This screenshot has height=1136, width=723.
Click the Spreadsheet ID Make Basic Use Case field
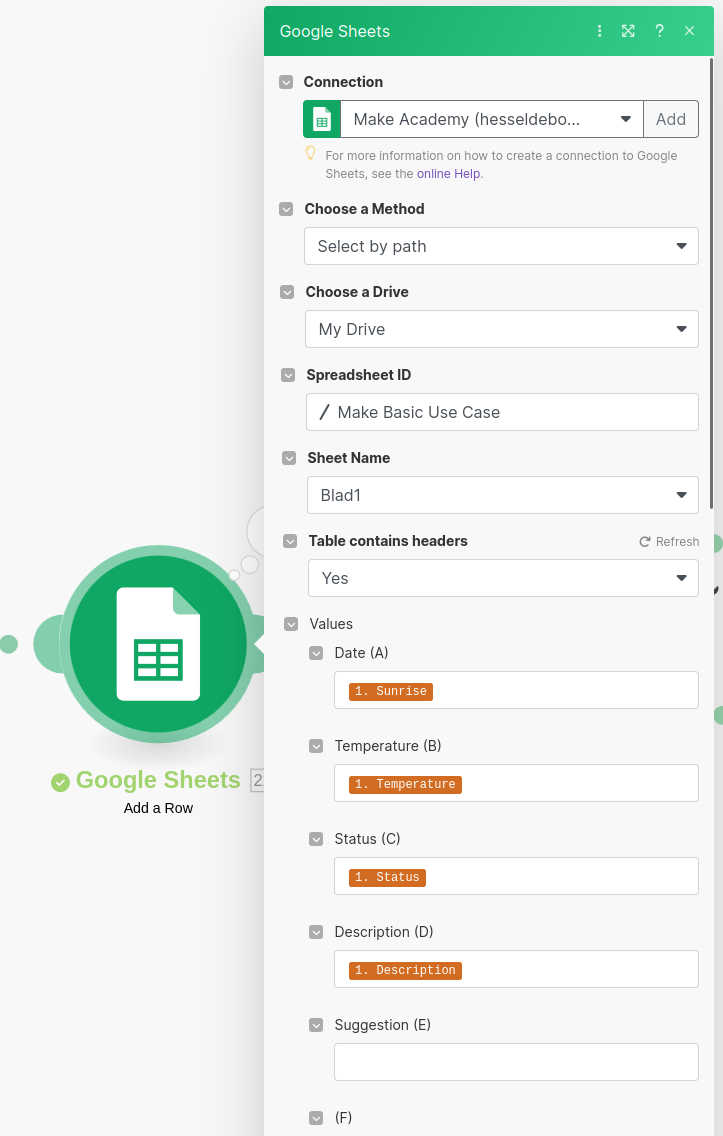click(x=503, y=412)
